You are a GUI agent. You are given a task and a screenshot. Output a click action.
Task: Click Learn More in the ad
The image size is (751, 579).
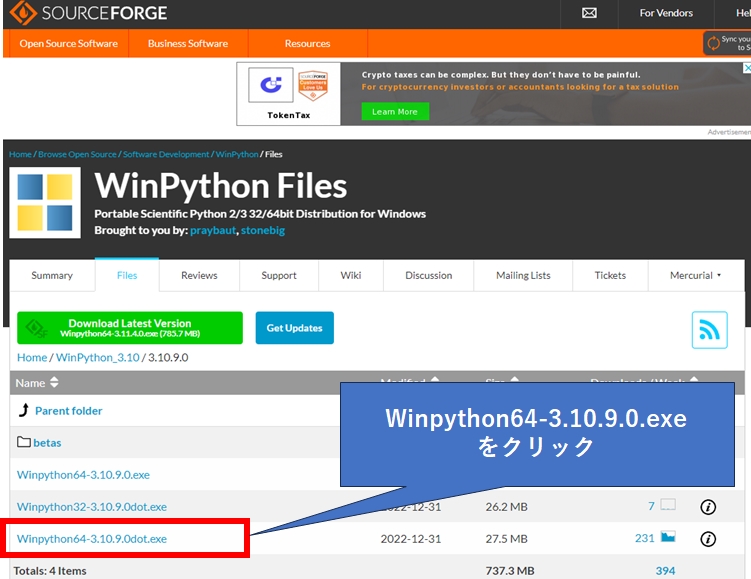coord(395,112)
